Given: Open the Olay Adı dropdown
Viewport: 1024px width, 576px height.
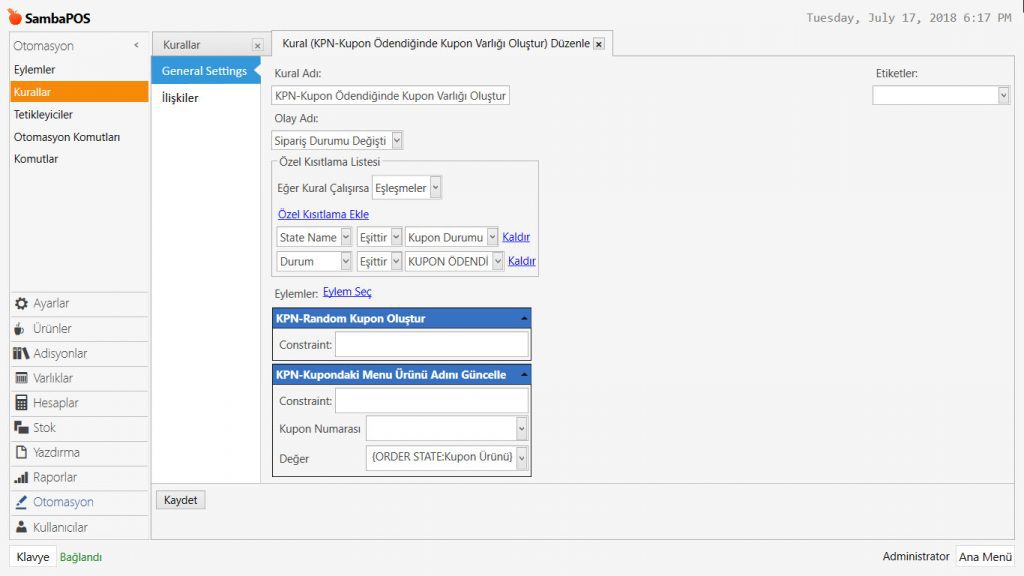Looking at the screenshot, I should [x=397, y=141].
